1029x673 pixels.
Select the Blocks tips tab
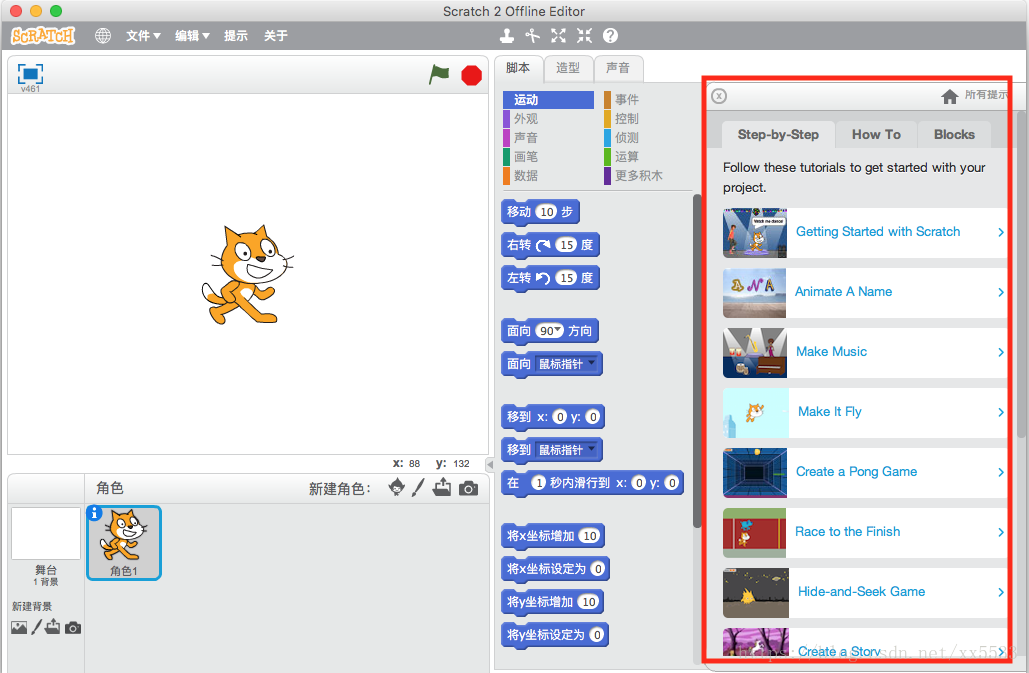pos(954,134)
